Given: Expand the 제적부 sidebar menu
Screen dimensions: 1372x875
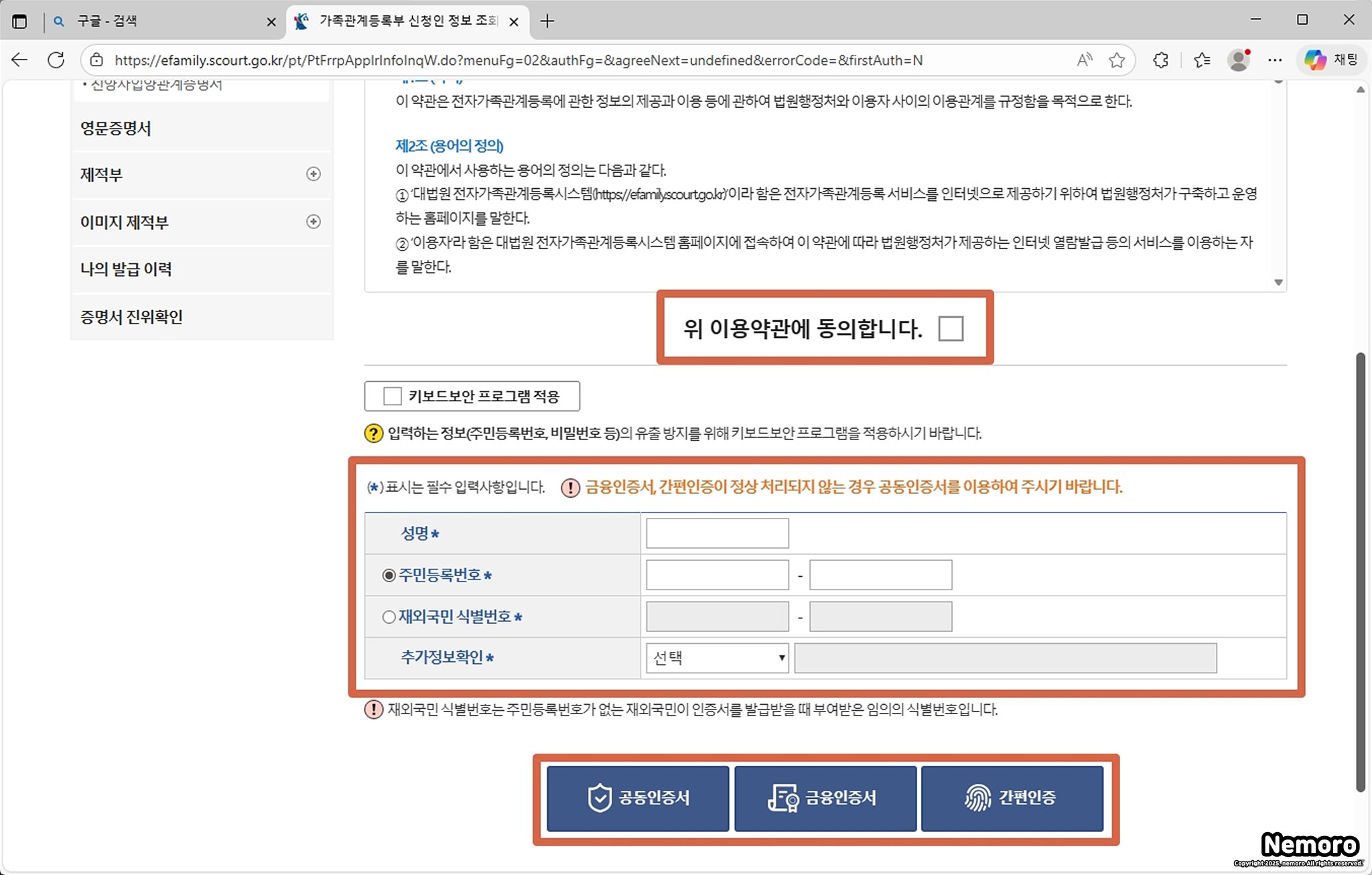Looking at the screenshot, I should (313, 174).
